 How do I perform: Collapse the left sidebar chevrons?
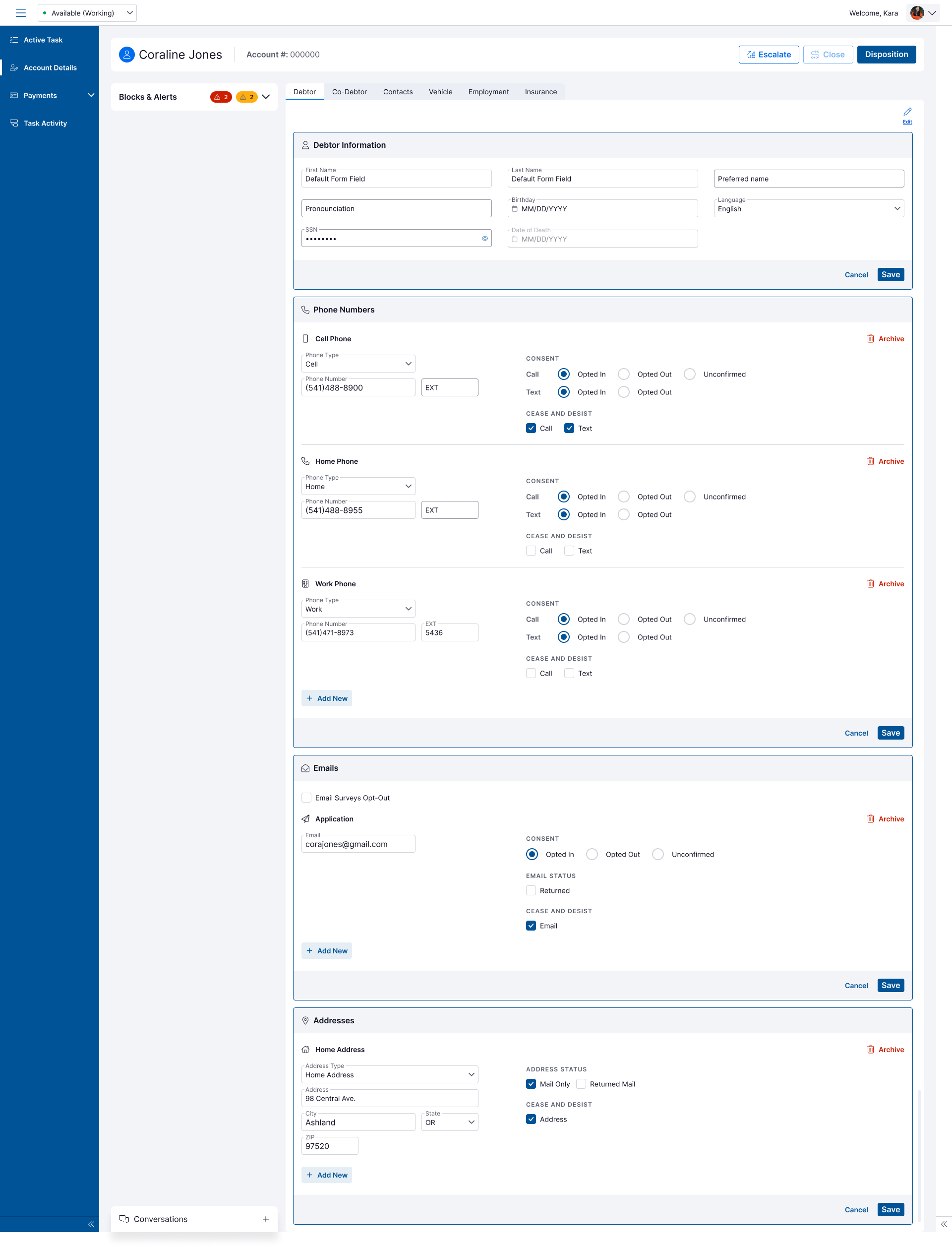91,1224
